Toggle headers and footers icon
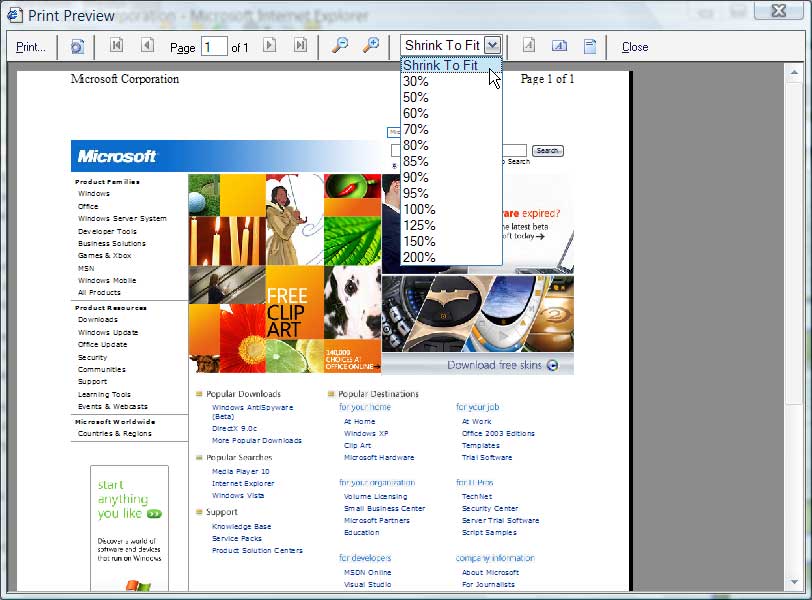This screenshot has height=600, width=812. (x=590, y=46)
